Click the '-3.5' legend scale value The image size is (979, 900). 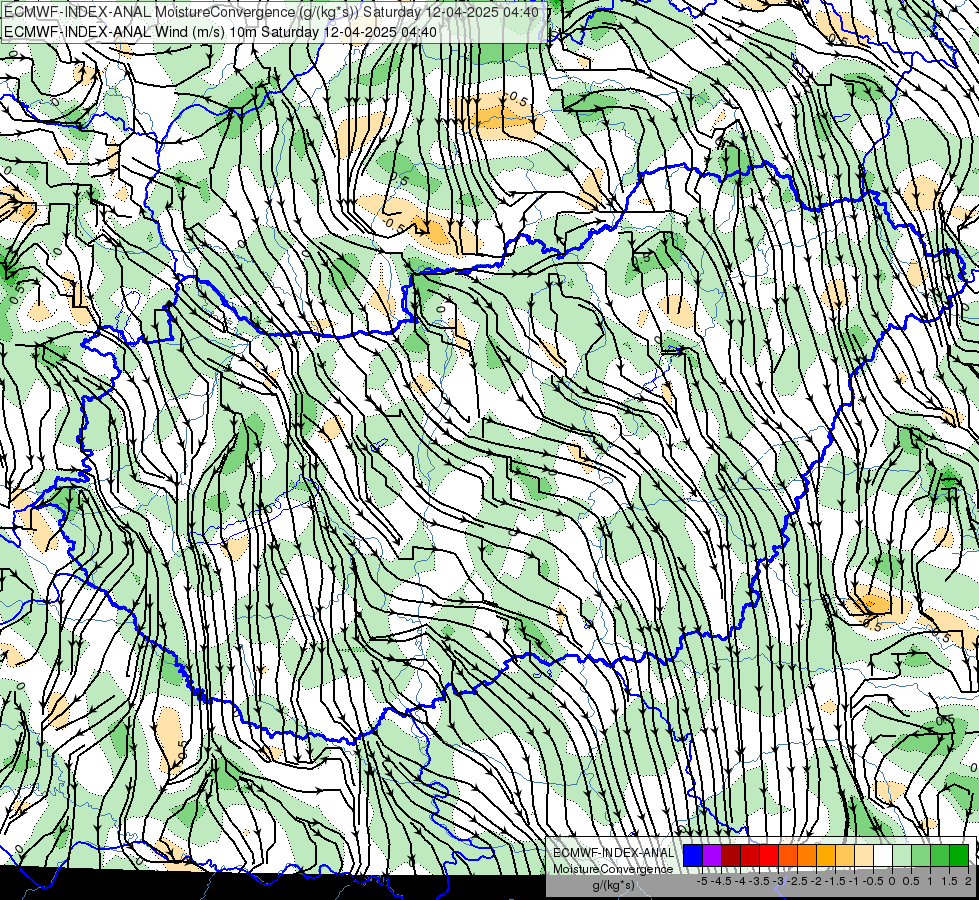[x=759, y=881]
